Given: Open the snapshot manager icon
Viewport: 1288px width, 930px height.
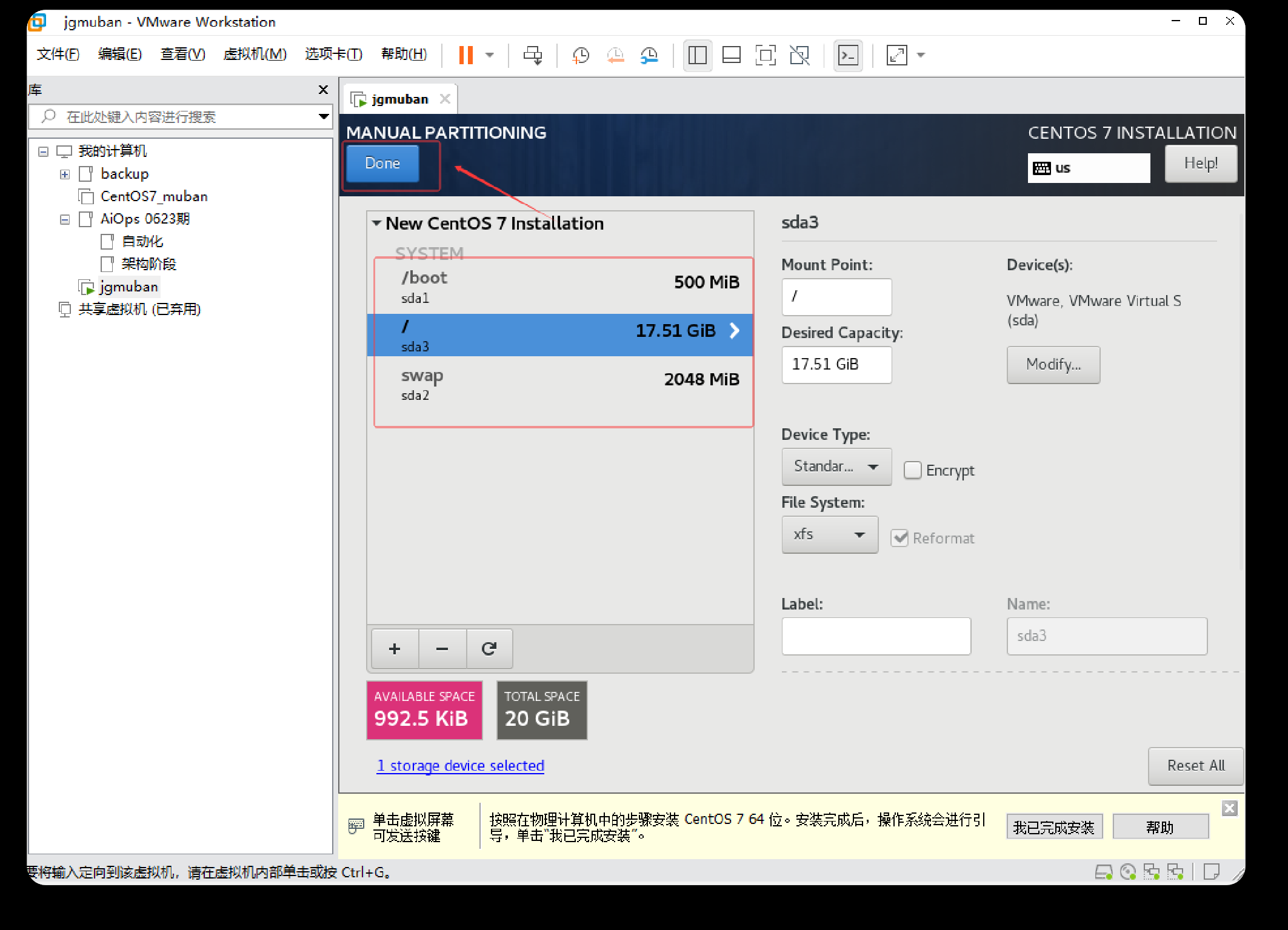Looking at the screenshot, I should click(649, 55).
